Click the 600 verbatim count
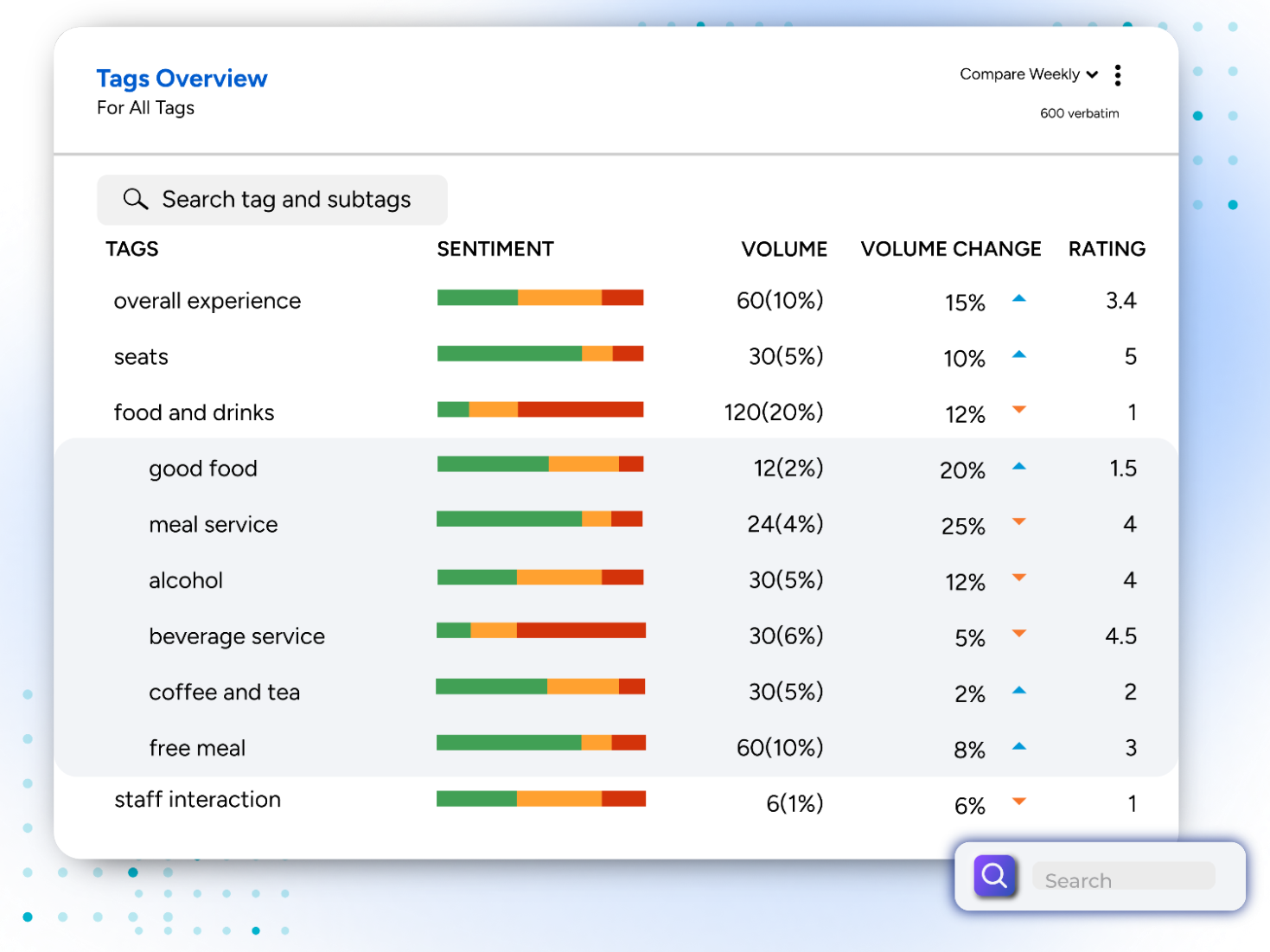The image size is (1270, 952). click(x=1079, y=112)
